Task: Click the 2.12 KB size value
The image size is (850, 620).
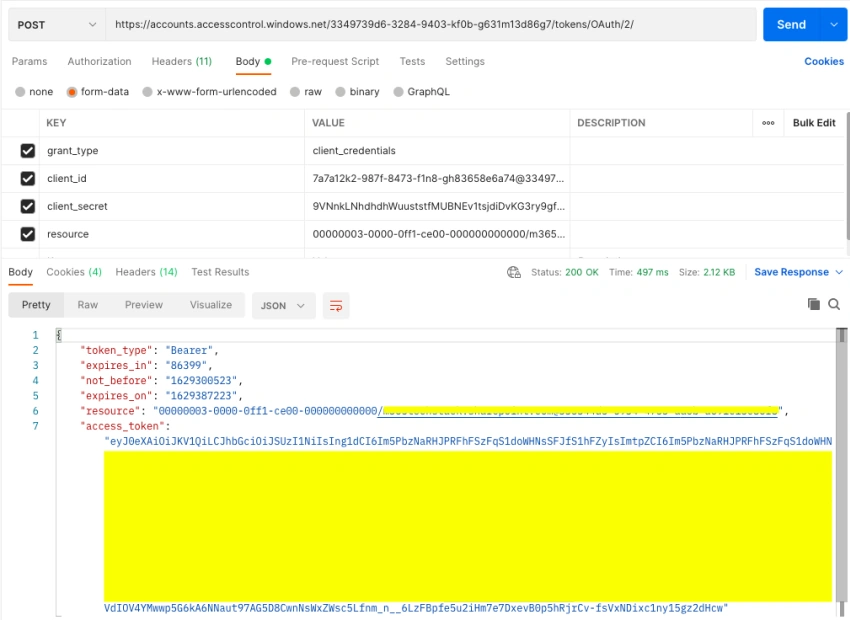Action: click(719, 272)
